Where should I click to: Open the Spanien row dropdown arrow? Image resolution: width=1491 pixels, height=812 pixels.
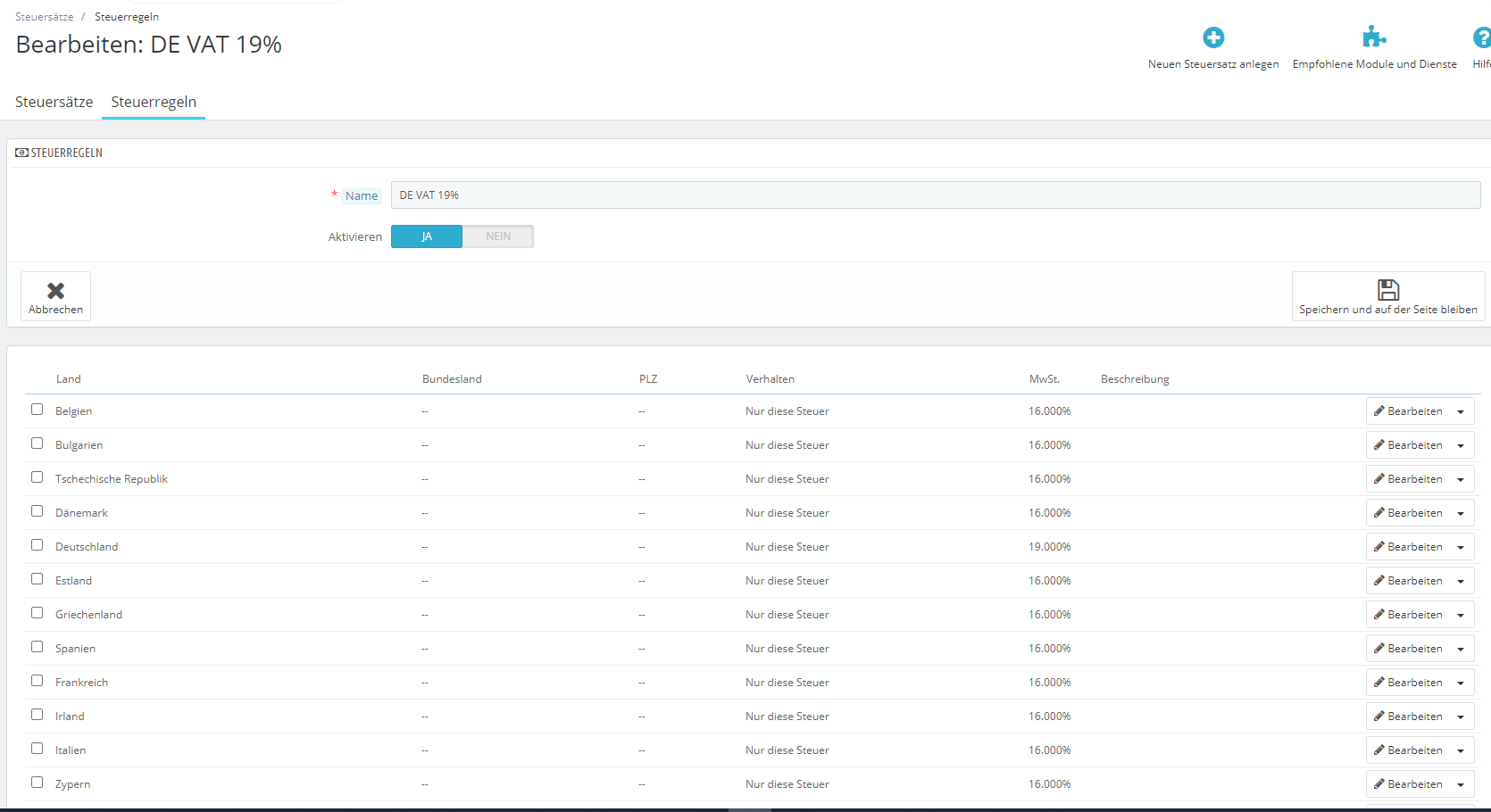pyautogui.click(x=1461, y=649)
